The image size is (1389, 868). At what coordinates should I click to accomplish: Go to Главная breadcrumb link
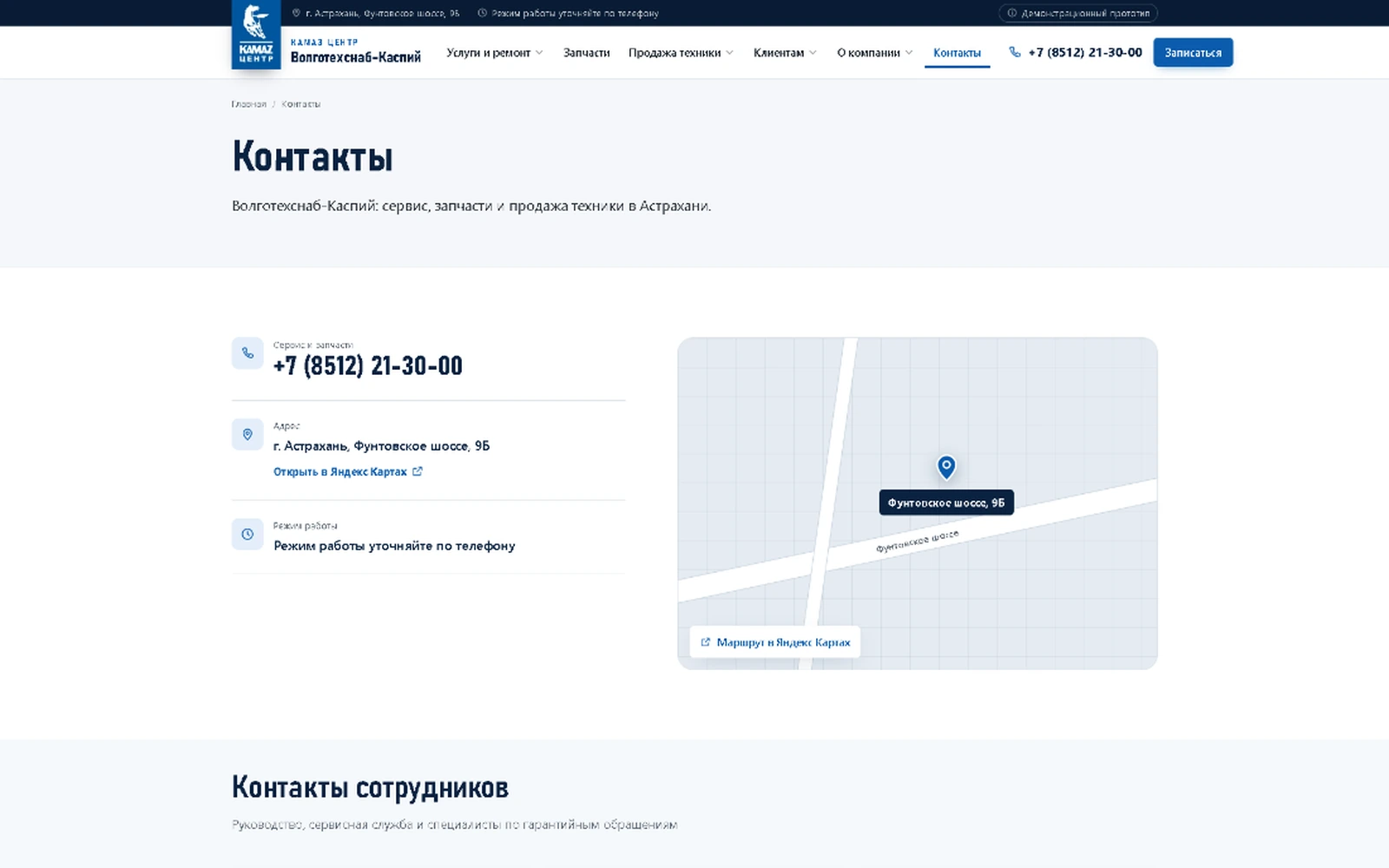tap(249, 104)
